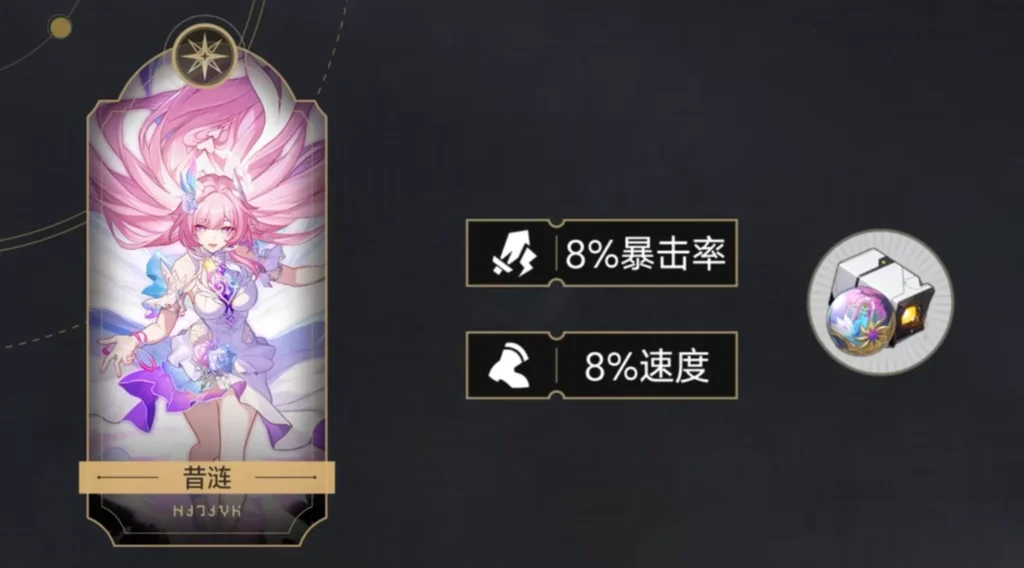This screenshot has height=568, width=1024.
Task: Click the glyph script text below 昔涟
Action: pyautogui.click(x=207, y=511)
